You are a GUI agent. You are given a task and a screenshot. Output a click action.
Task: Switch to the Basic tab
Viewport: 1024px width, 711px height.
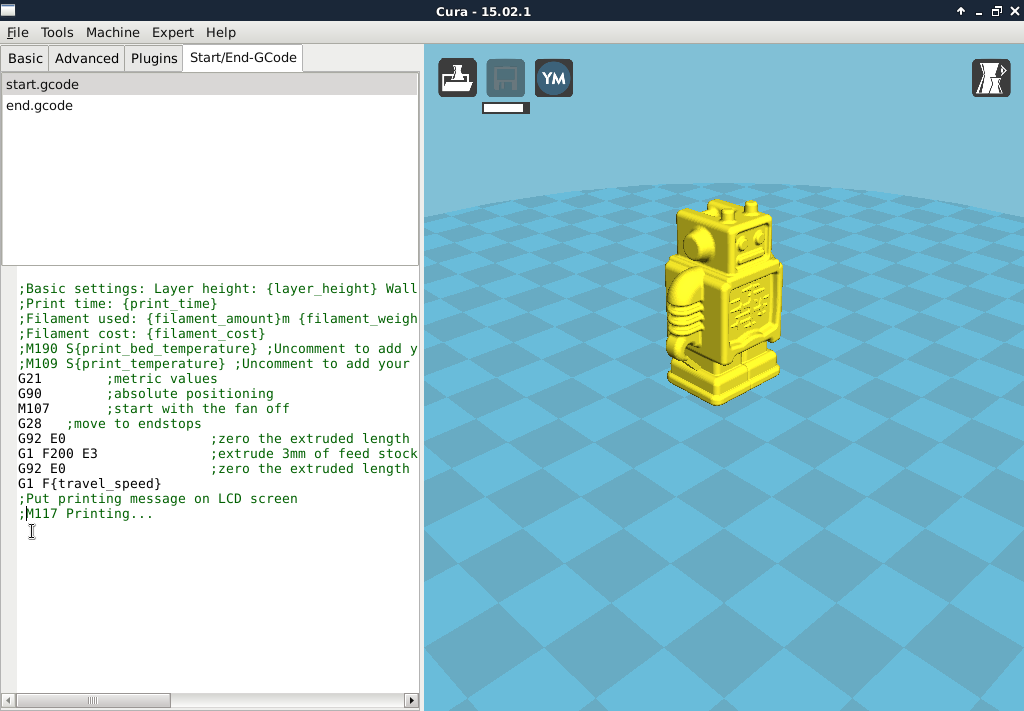coord(26,58)
